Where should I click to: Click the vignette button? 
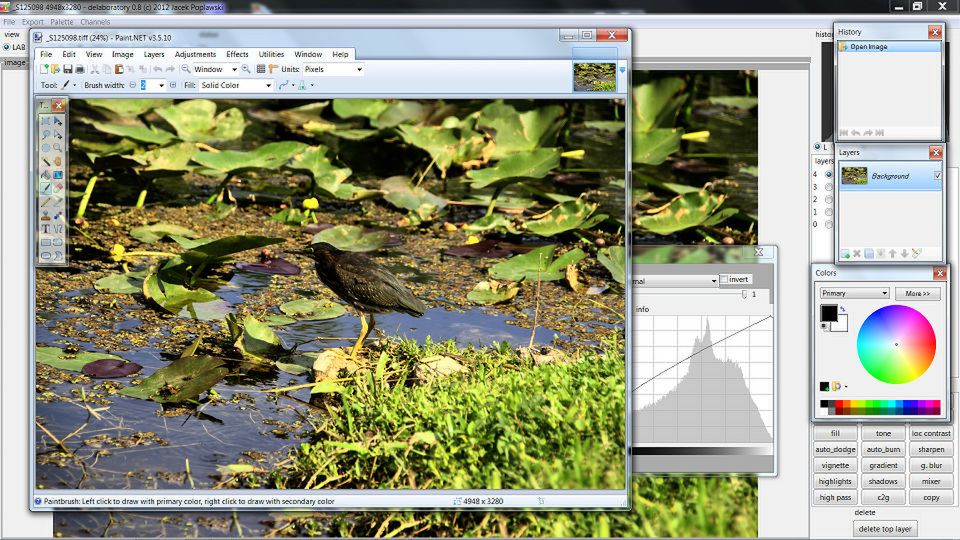point(835,465)
